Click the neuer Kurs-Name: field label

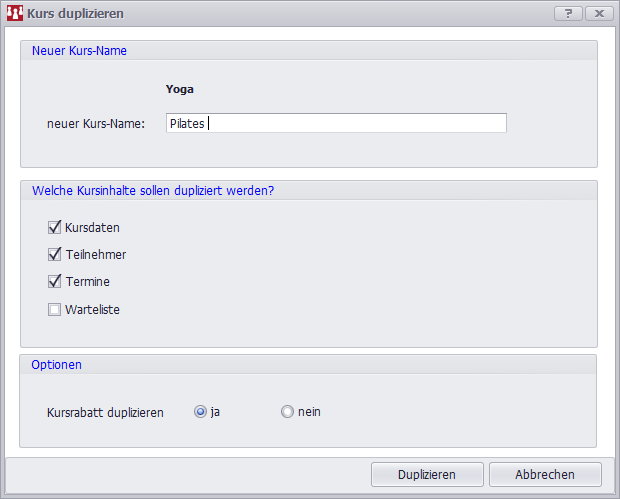(96, 124)
